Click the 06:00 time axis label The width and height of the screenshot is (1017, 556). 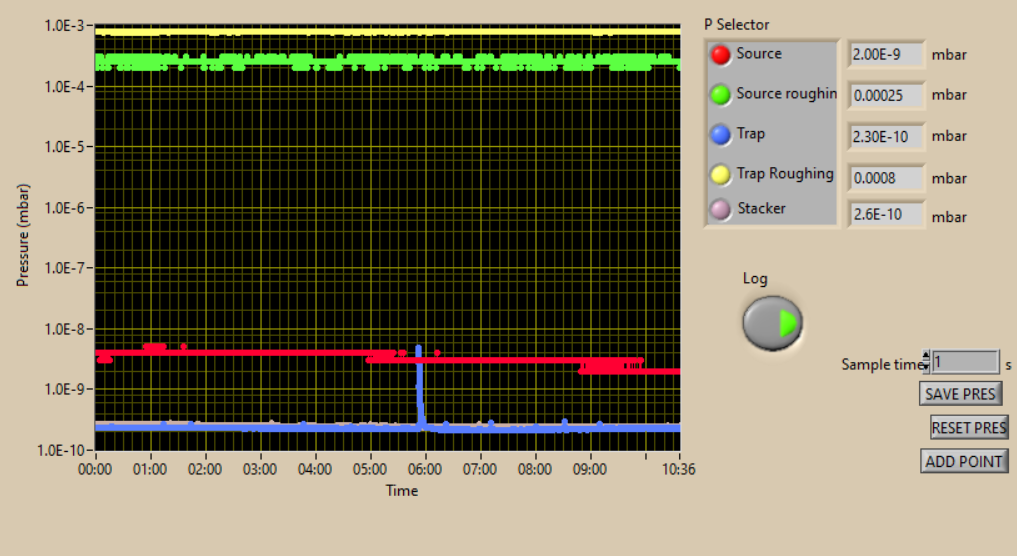click(425, 469)
